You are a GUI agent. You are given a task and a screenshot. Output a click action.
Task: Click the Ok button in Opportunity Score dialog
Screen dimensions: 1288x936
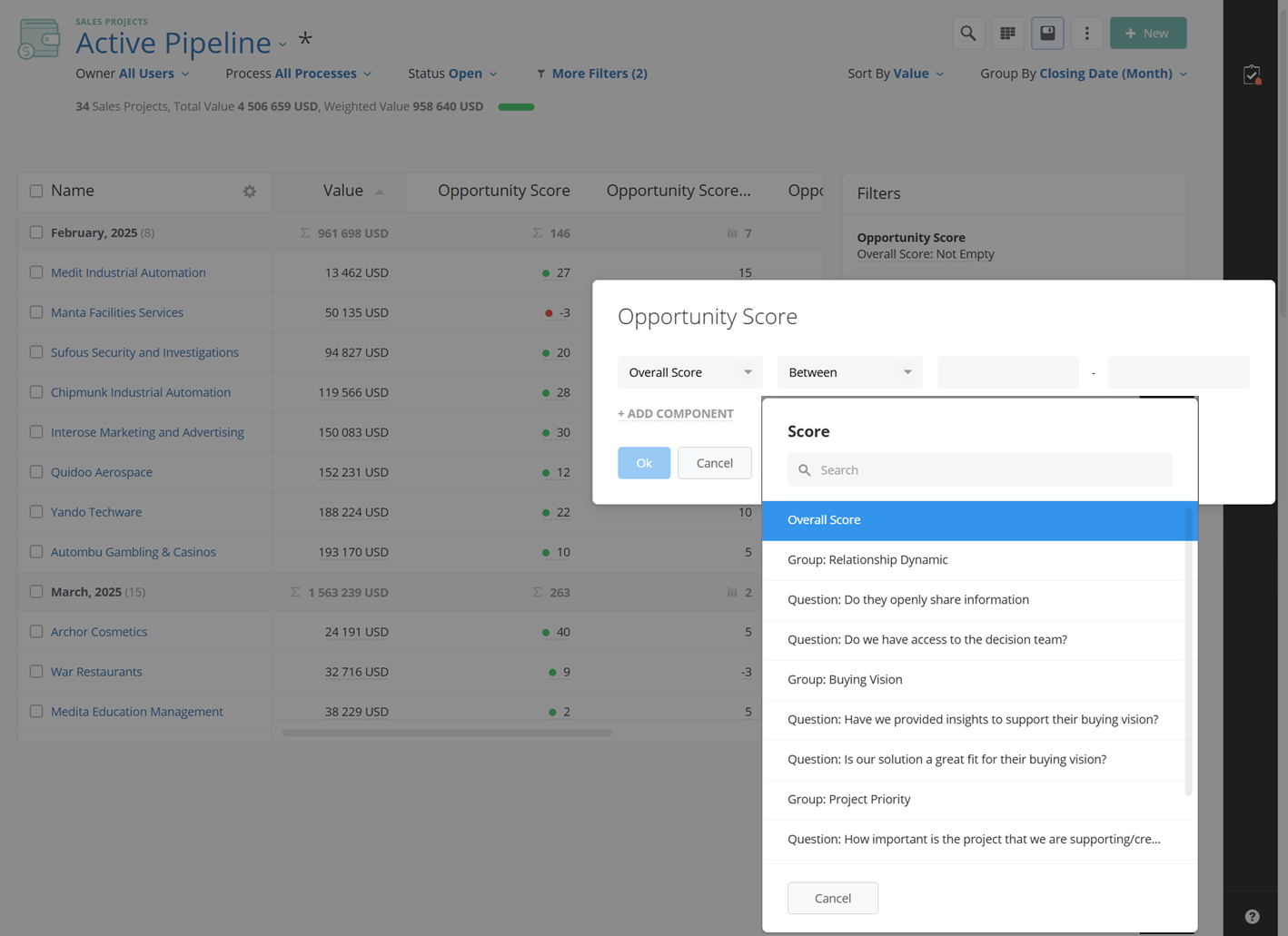tap(644, 463)
